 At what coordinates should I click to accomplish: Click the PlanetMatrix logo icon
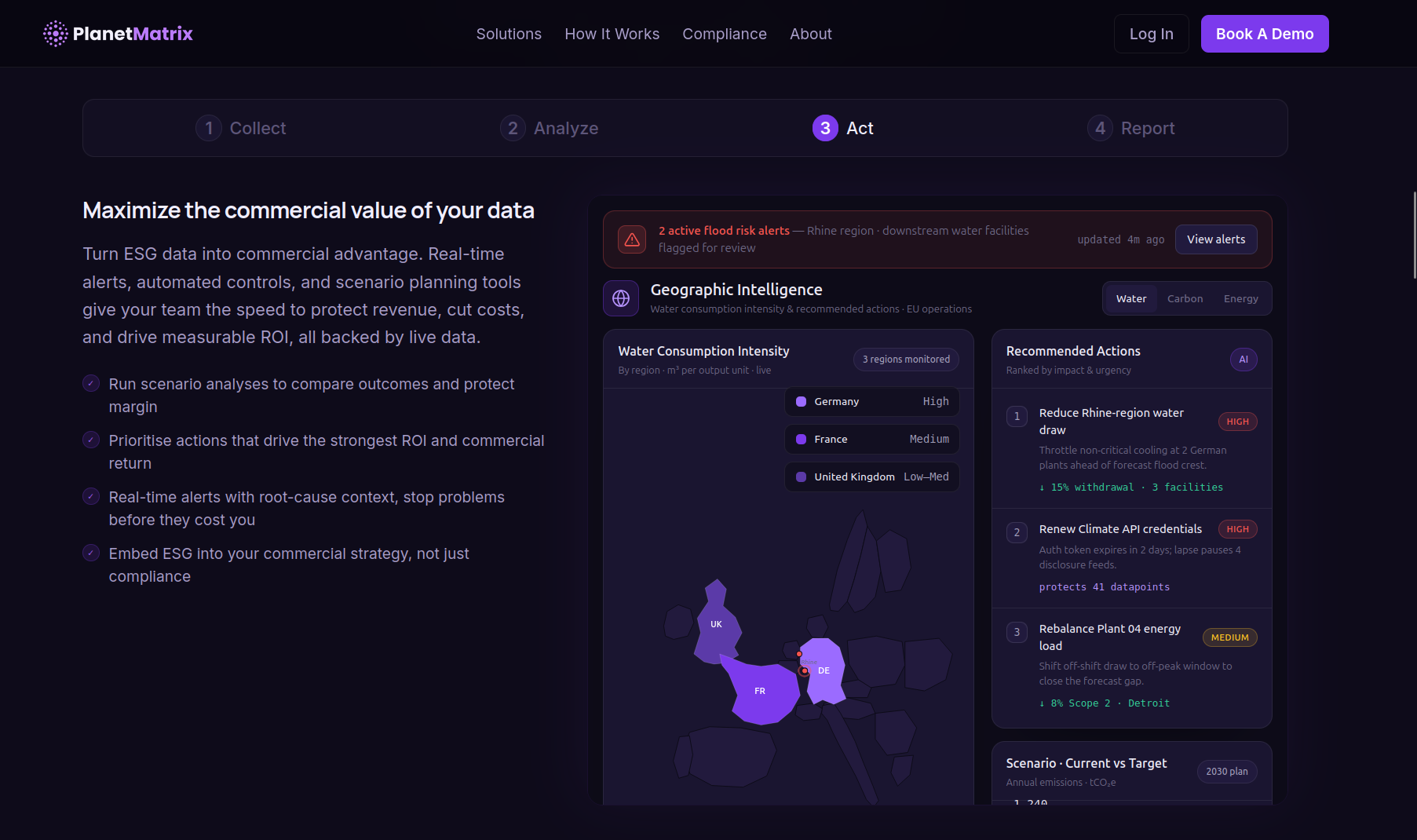(55, 34)
